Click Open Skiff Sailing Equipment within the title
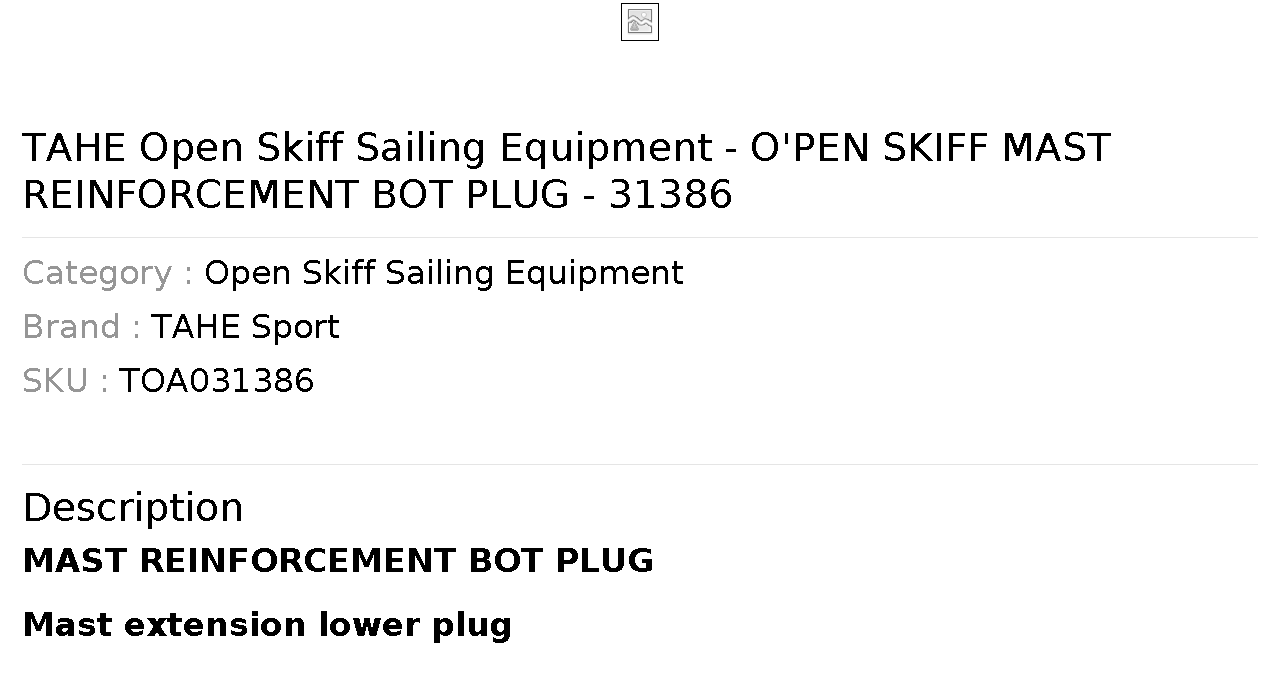 (x=426, y=148)
